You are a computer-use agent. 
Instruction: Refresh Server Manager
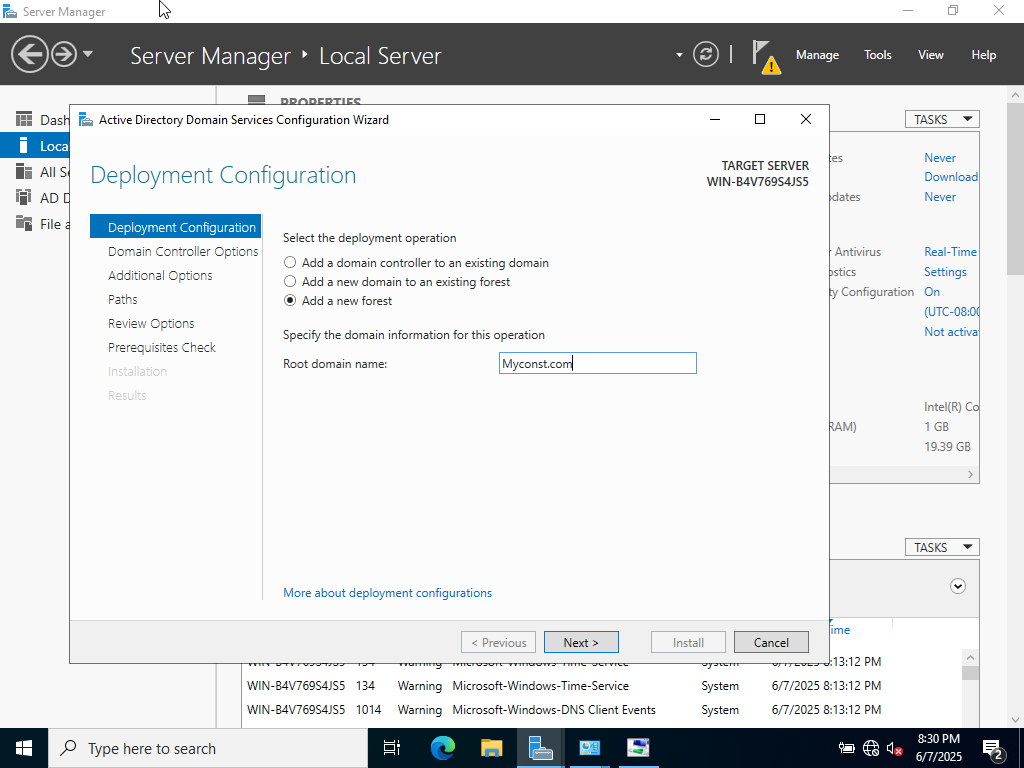tap(706, 55)
